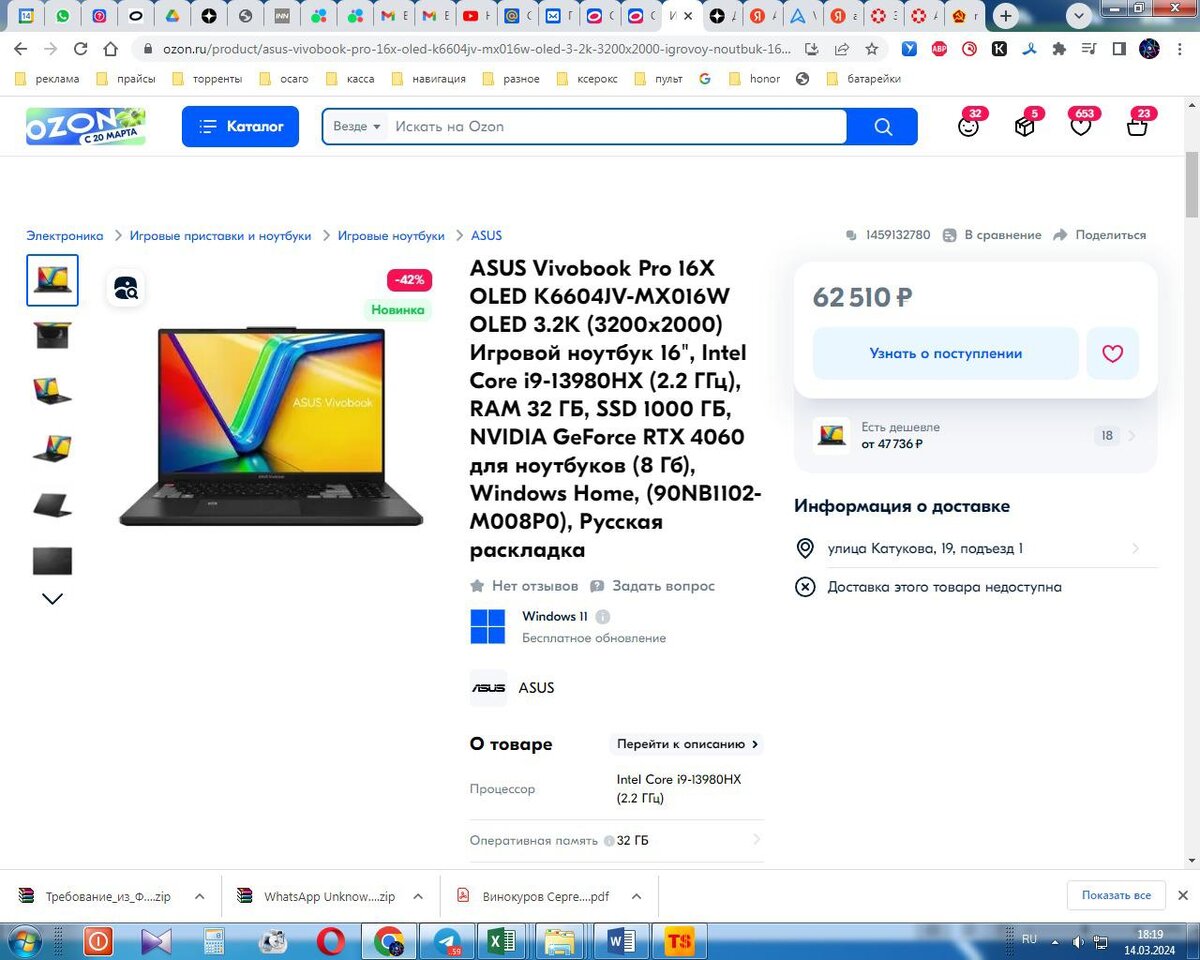
Task: Open the торренты bookmarks folder
Action: pos(207,79)
